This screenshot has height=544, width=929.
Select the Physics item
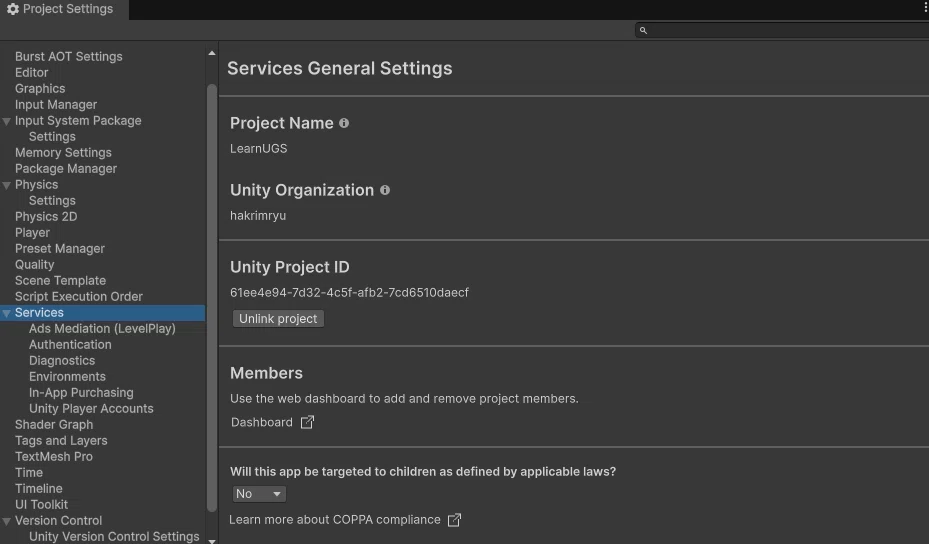click(37, 184)
